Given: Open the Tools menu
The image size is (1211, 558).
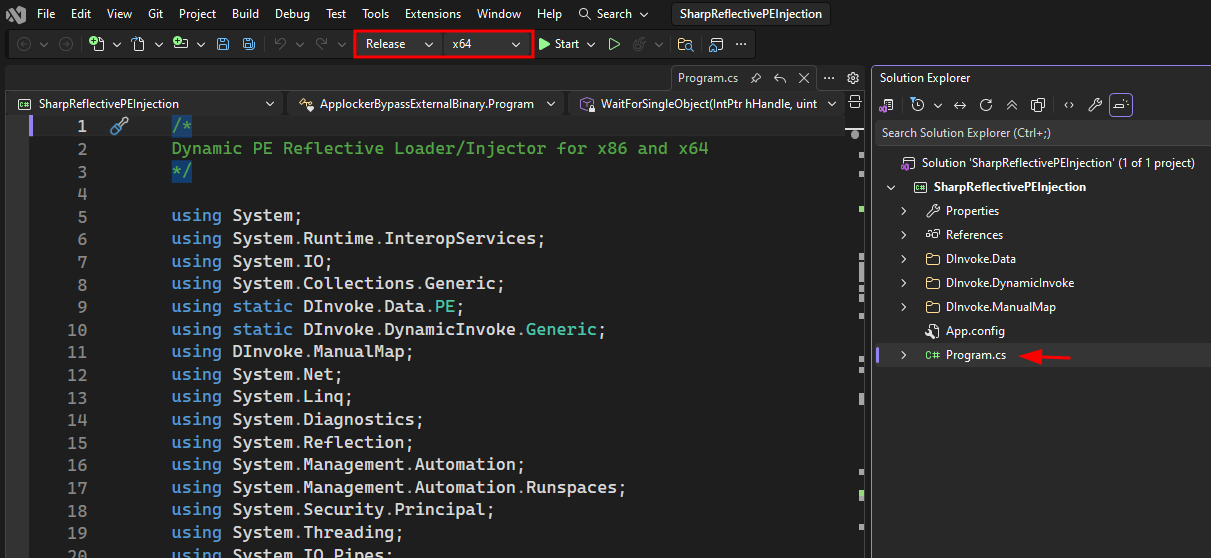Looking at the screenshot, I should point(376,14).
